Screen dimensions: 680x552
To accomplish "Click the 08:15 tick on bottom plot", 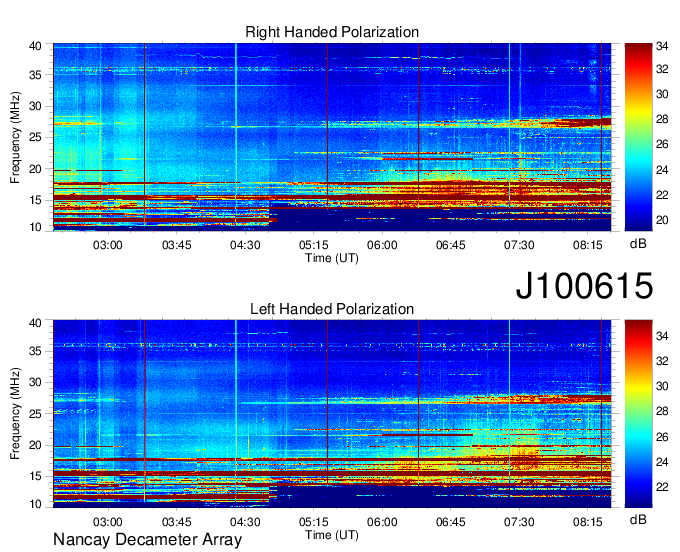I will pos(588,522).
